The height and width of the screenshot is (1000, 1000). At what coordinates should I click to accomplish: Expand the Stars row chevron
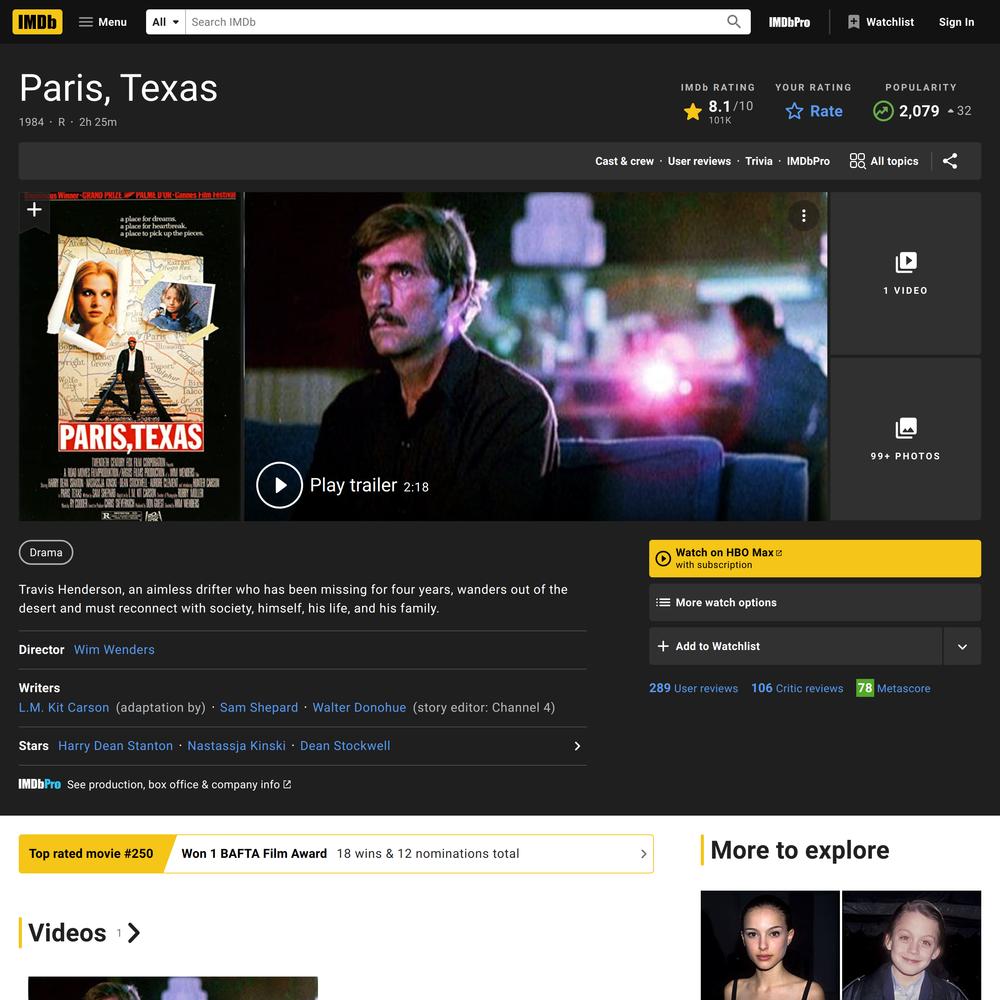(x=577, y=746)
